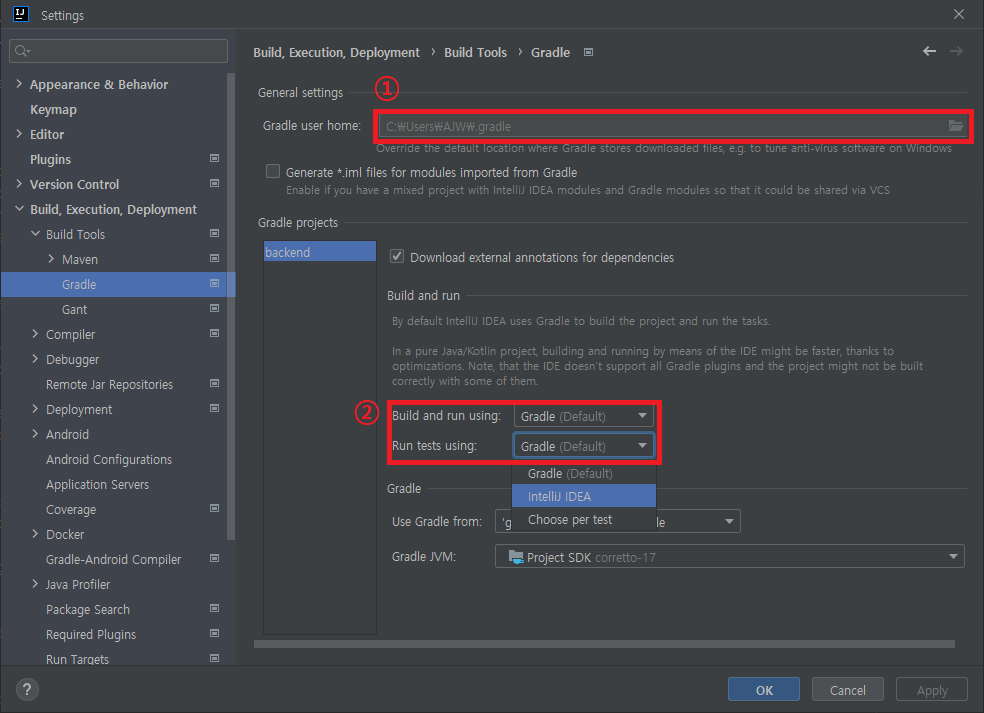Expand the Docker node
The width and height of the screenshot is (984, 713).
(x=35, y=533)
